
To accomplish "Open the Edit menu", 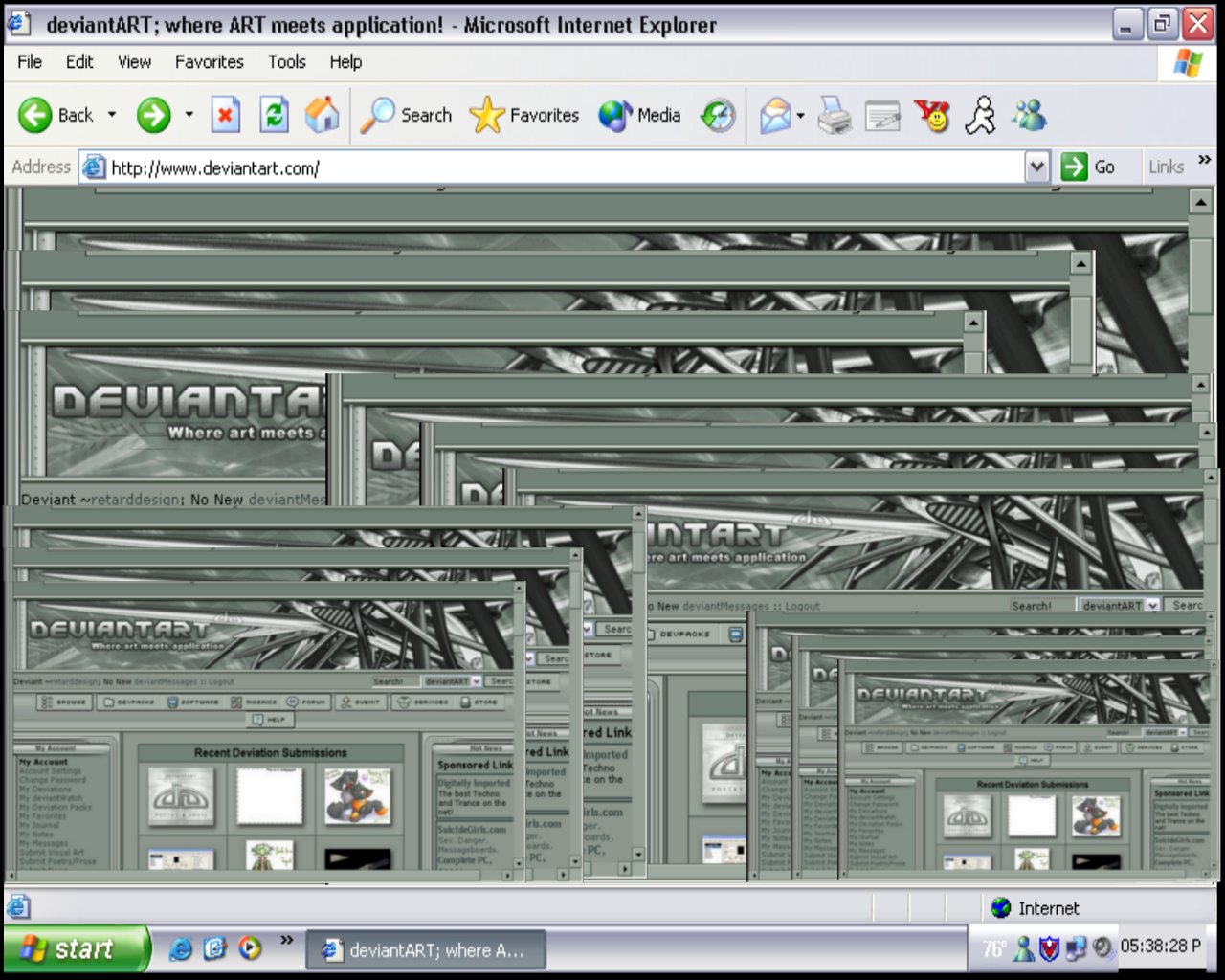I will pyautogui.click(x=79, y=62).
